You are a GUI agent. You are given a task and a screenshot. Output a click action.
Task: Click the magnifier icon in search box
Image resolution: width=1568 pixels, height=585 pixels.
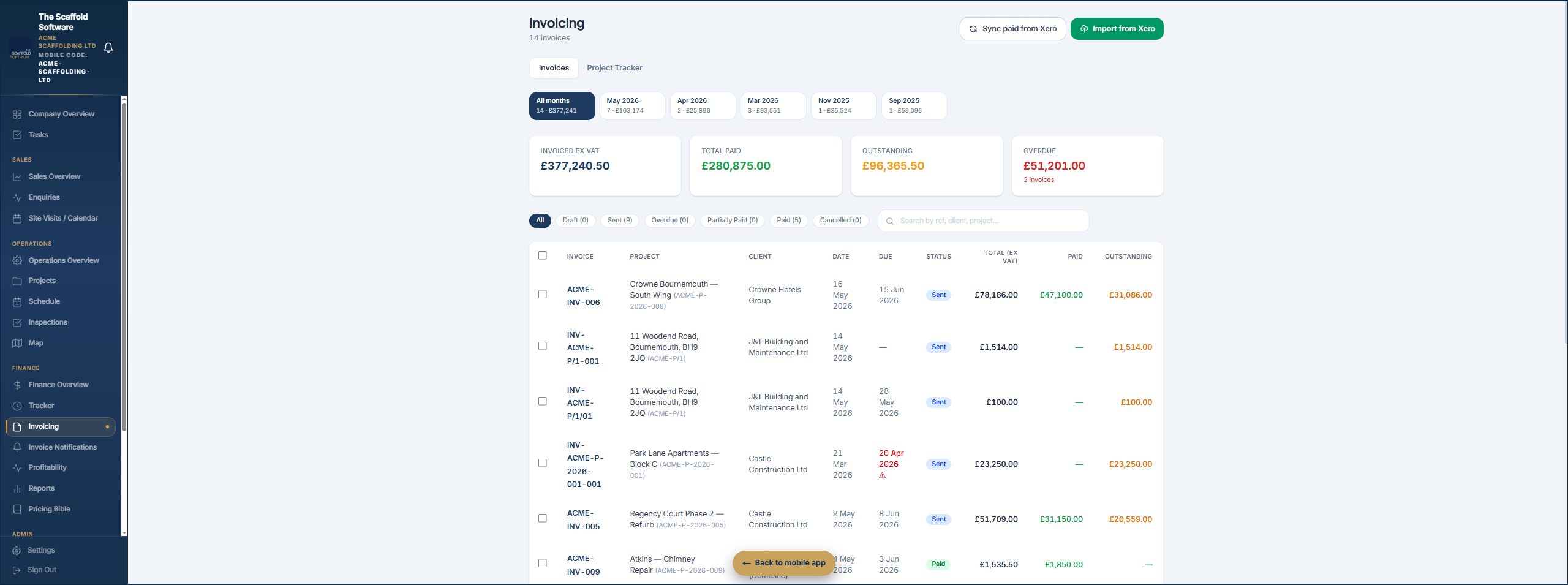click(890, 221)
